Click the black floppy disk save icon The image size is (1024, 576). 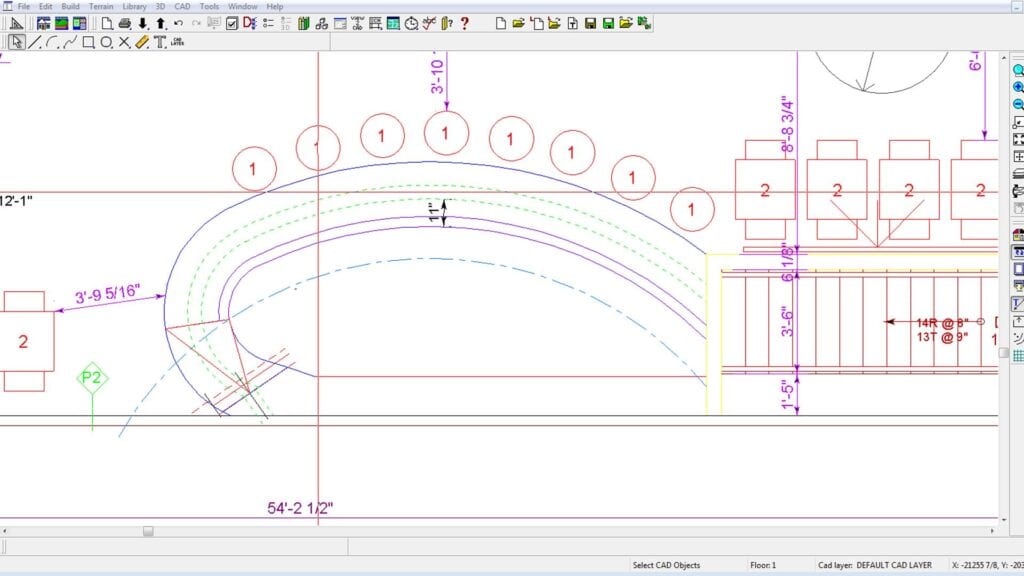(x=590, y=24)
